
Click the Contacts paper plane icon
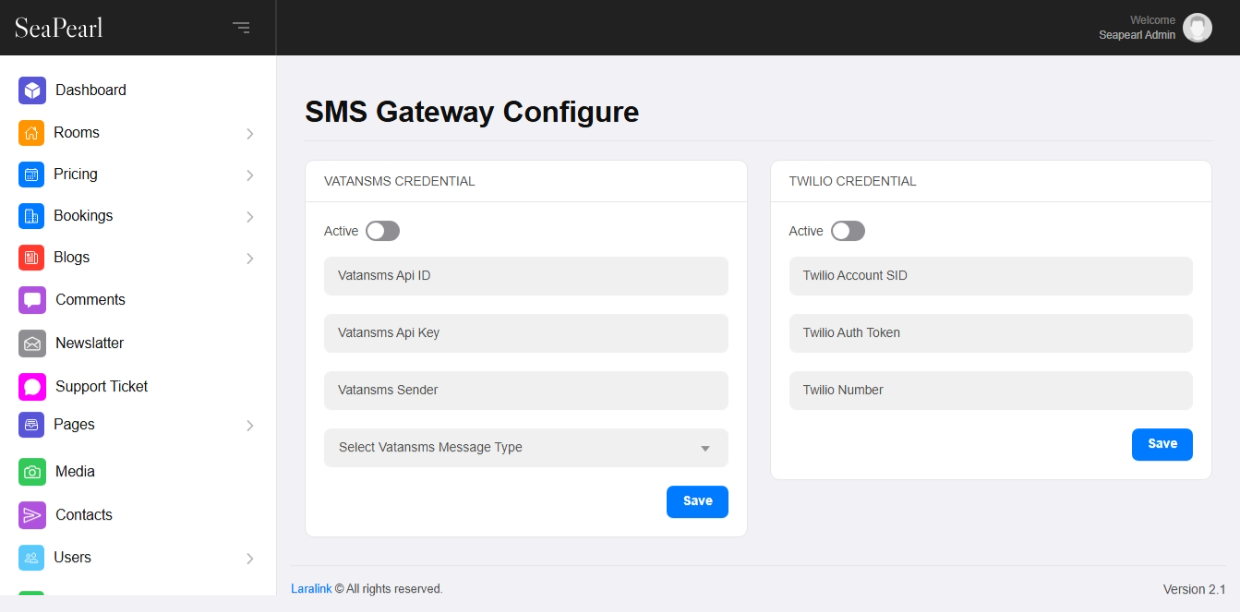32,515
